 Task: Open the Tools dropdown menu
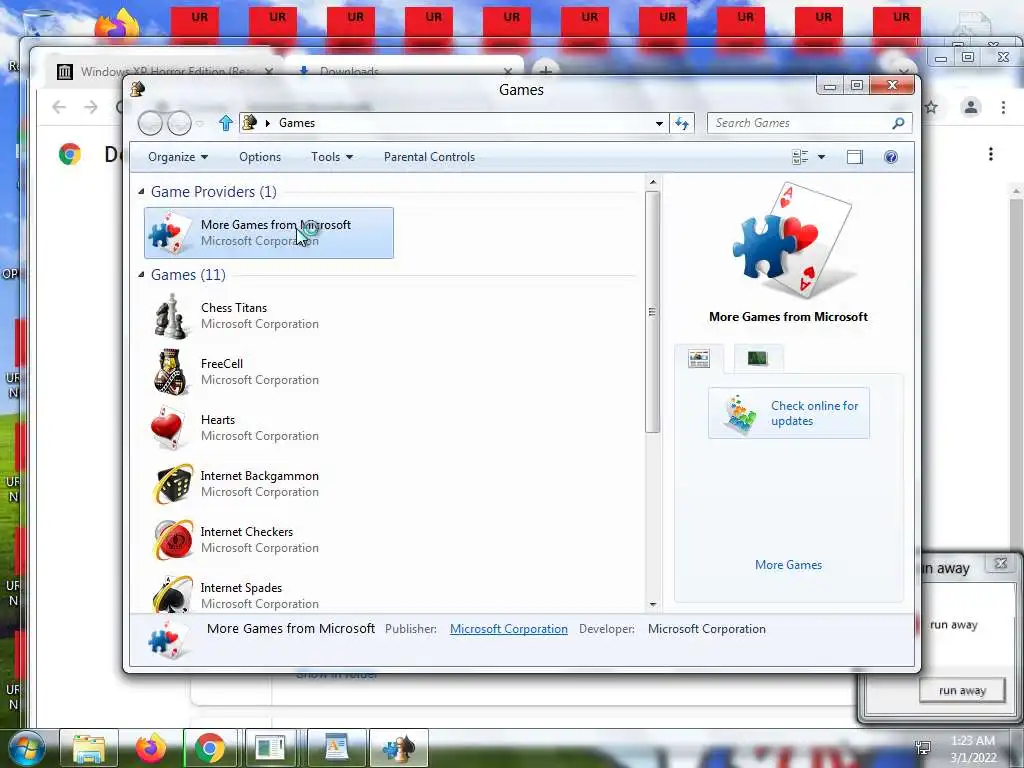point(332,157)
